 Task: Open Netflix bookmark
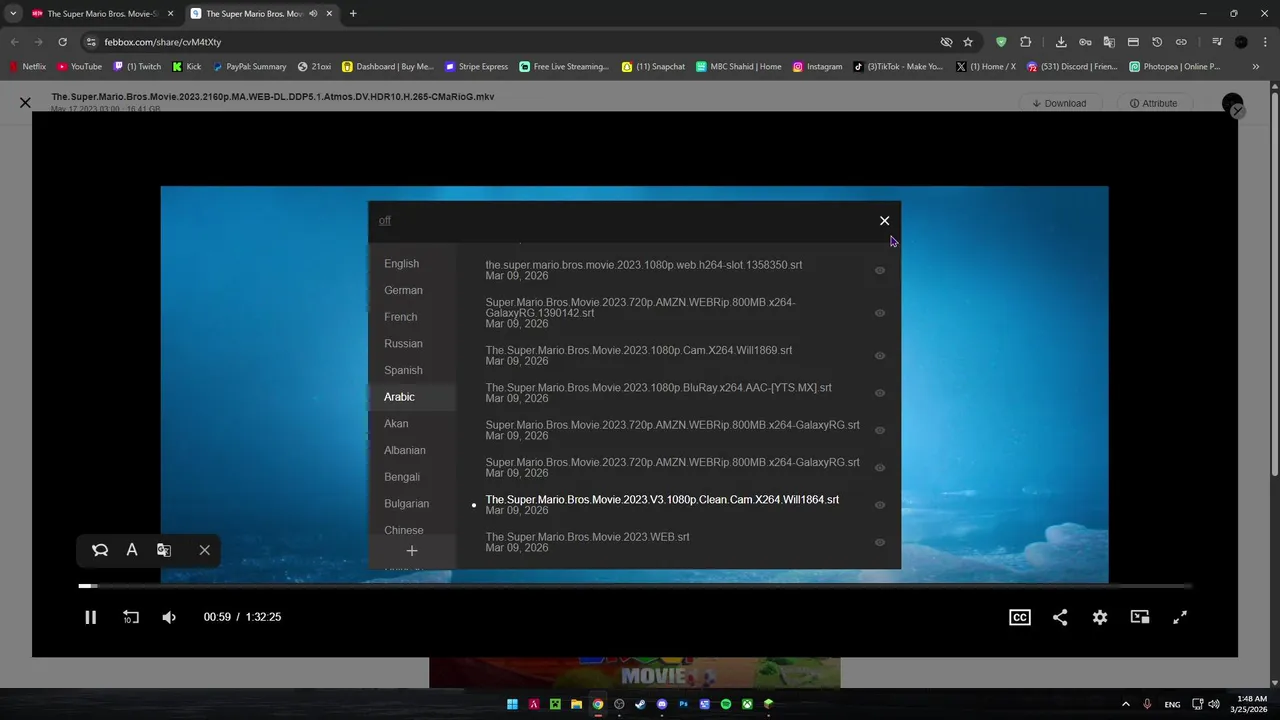(28, 67)
